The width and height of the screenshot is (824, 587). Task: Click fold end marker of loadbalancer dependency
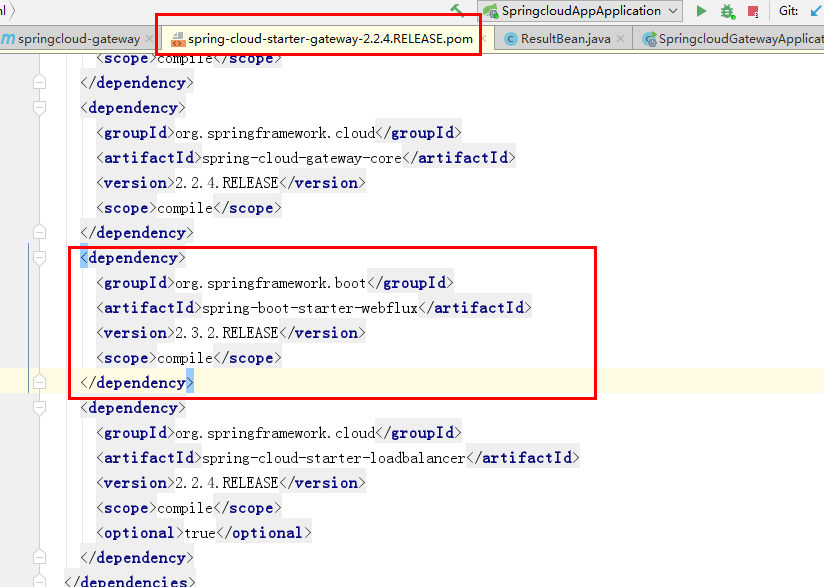(x=39, y=558)
